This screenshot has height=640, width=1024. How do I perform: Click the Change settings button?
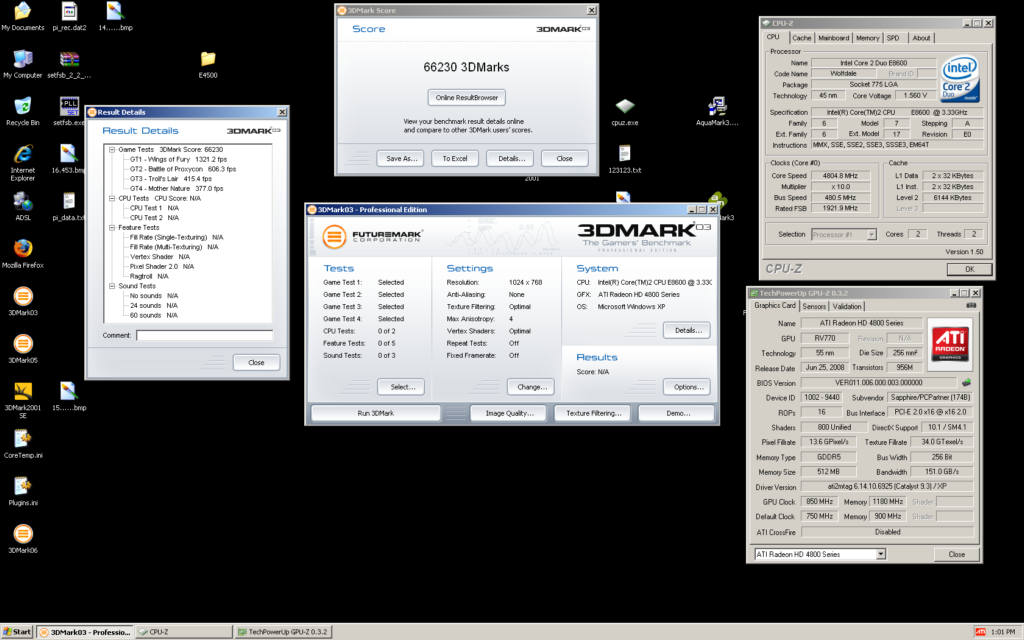[x=532, y=387]
